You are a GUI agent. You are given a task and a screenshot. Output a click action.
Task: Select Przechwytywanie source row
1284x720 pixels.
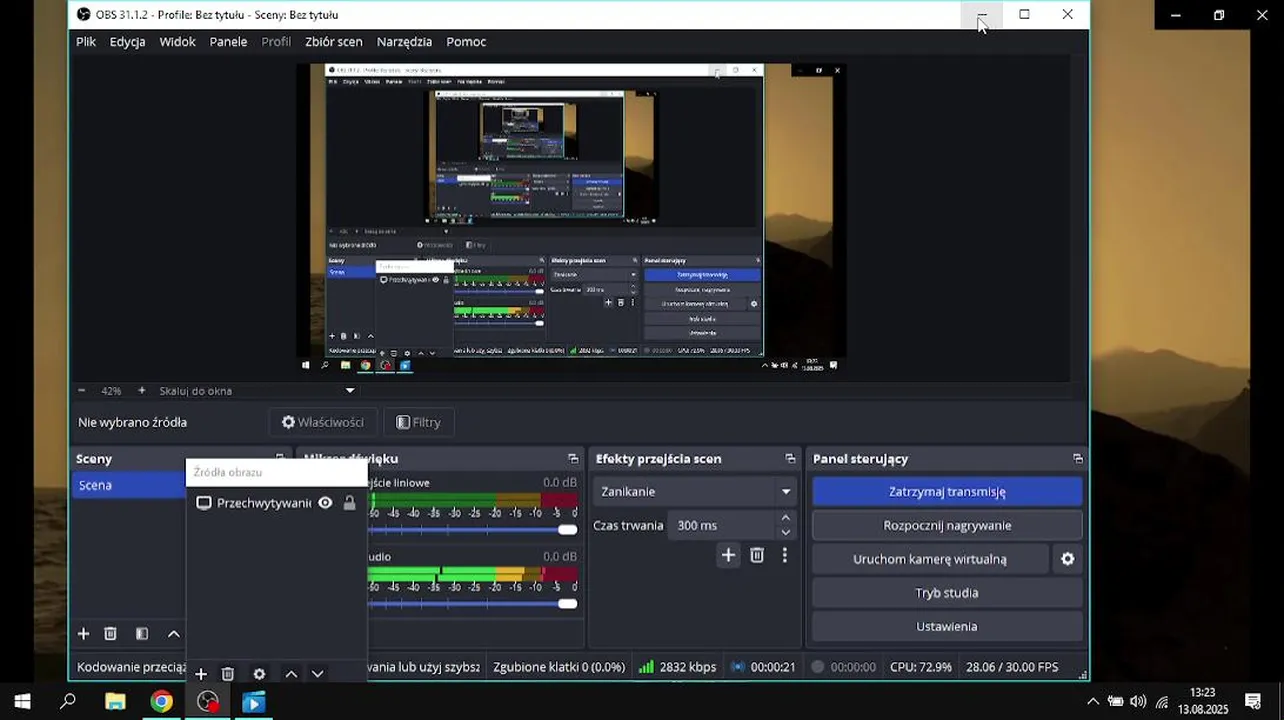(x=277, y=503)
